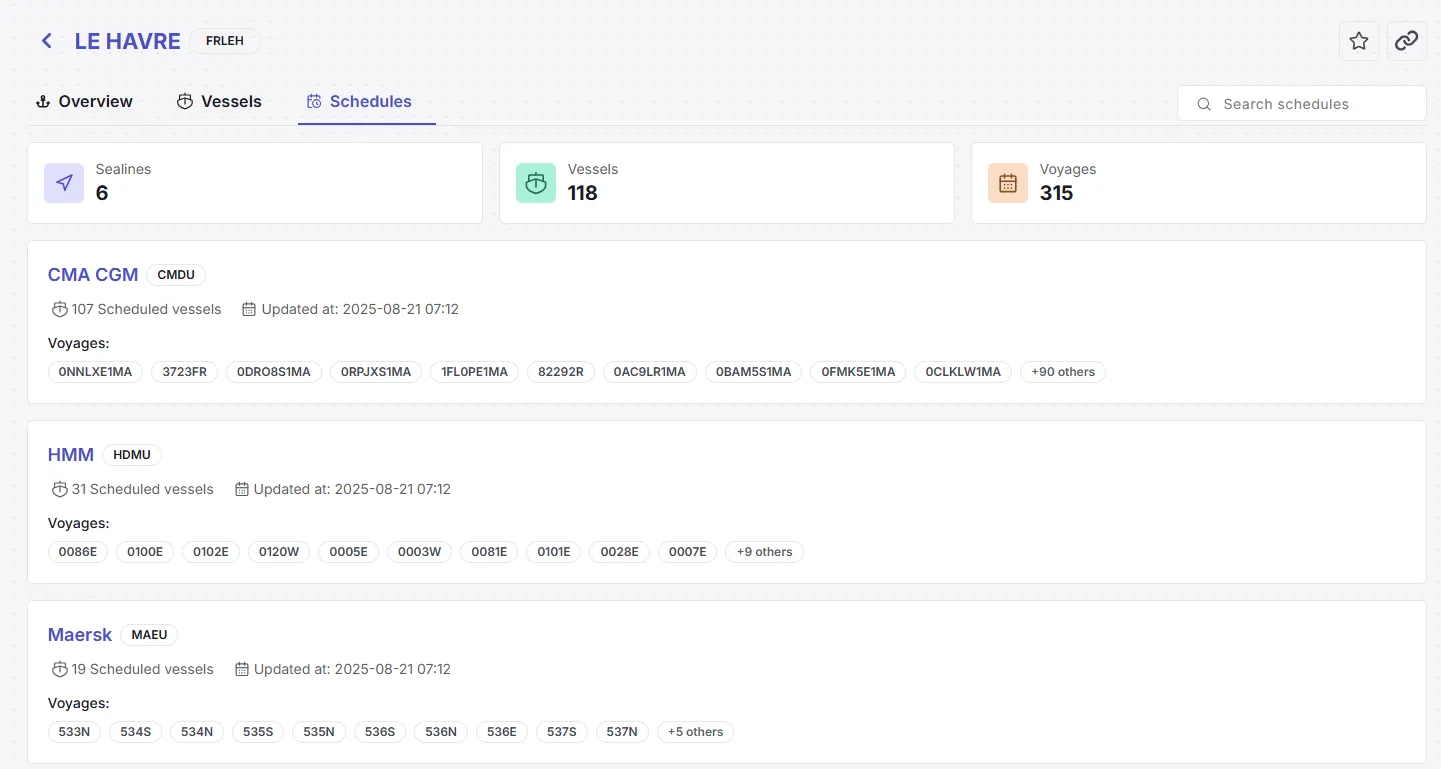
Task: Focus the Search schedules field
Action: (1302, 103)
